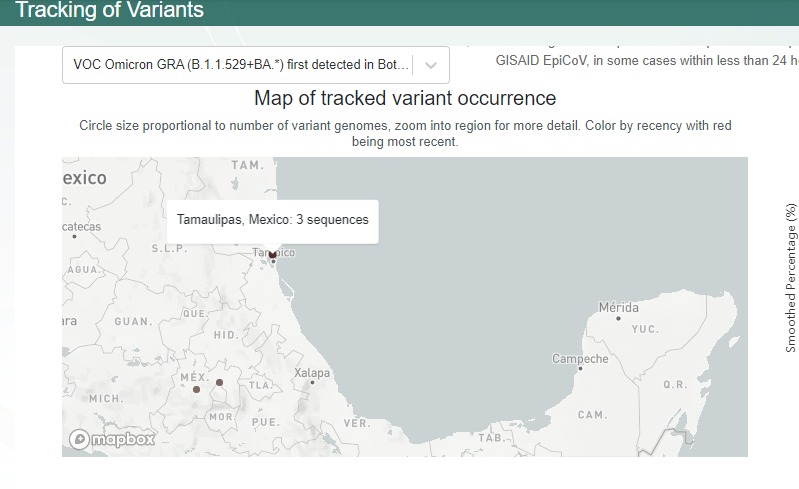Click the Tracking of Variants header title
Viewport: 799px width, 489px height.
pyautogui.click(x=109, y=11)
